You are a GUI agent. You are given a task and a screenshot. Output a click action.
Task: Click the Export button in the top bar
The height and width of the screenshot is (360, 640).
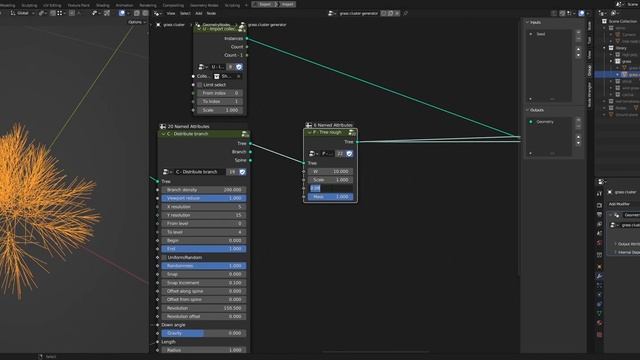coord(265,4)
